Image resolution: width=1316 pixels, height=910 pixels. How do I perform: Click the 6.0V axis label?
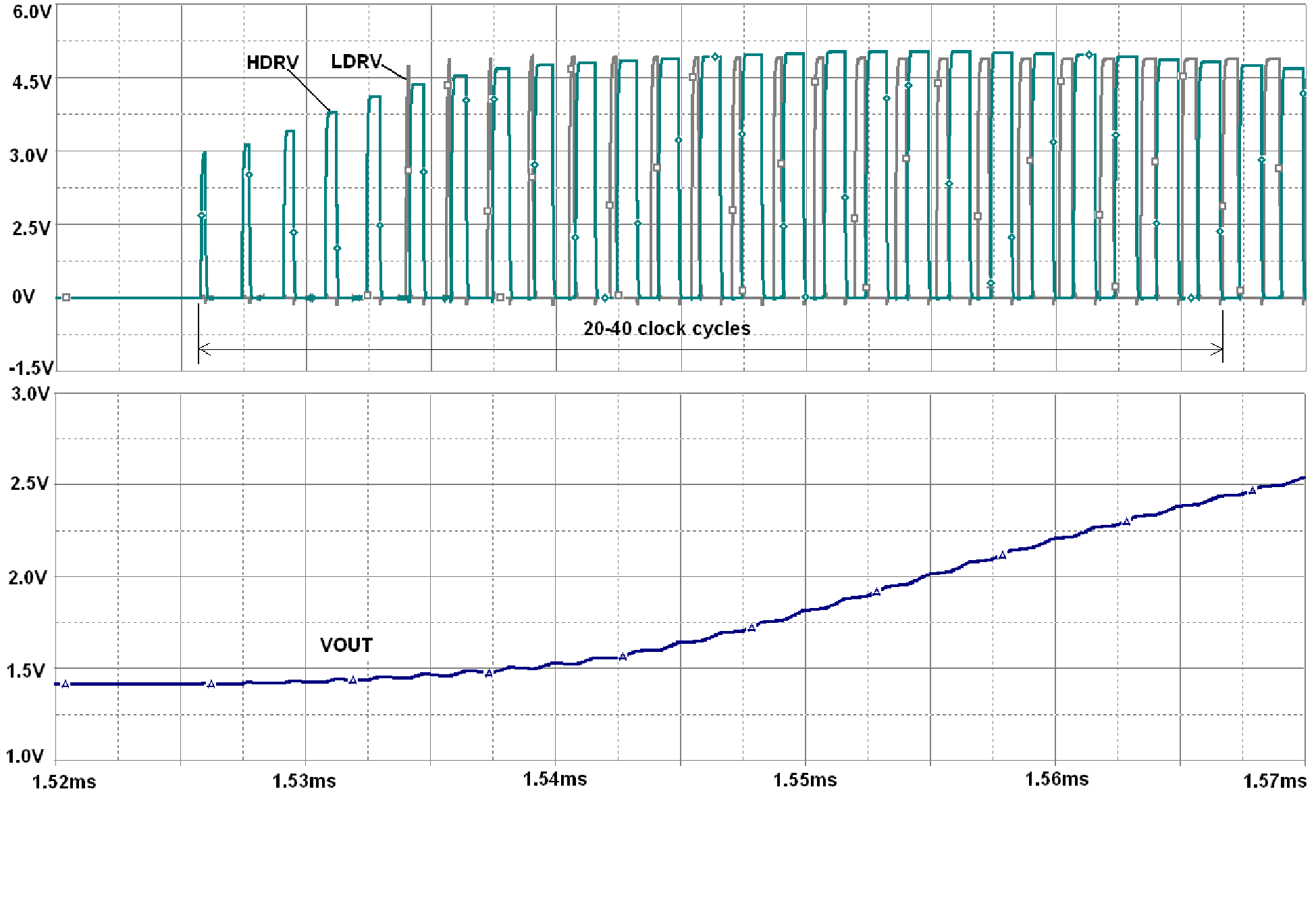coord(31,11)
